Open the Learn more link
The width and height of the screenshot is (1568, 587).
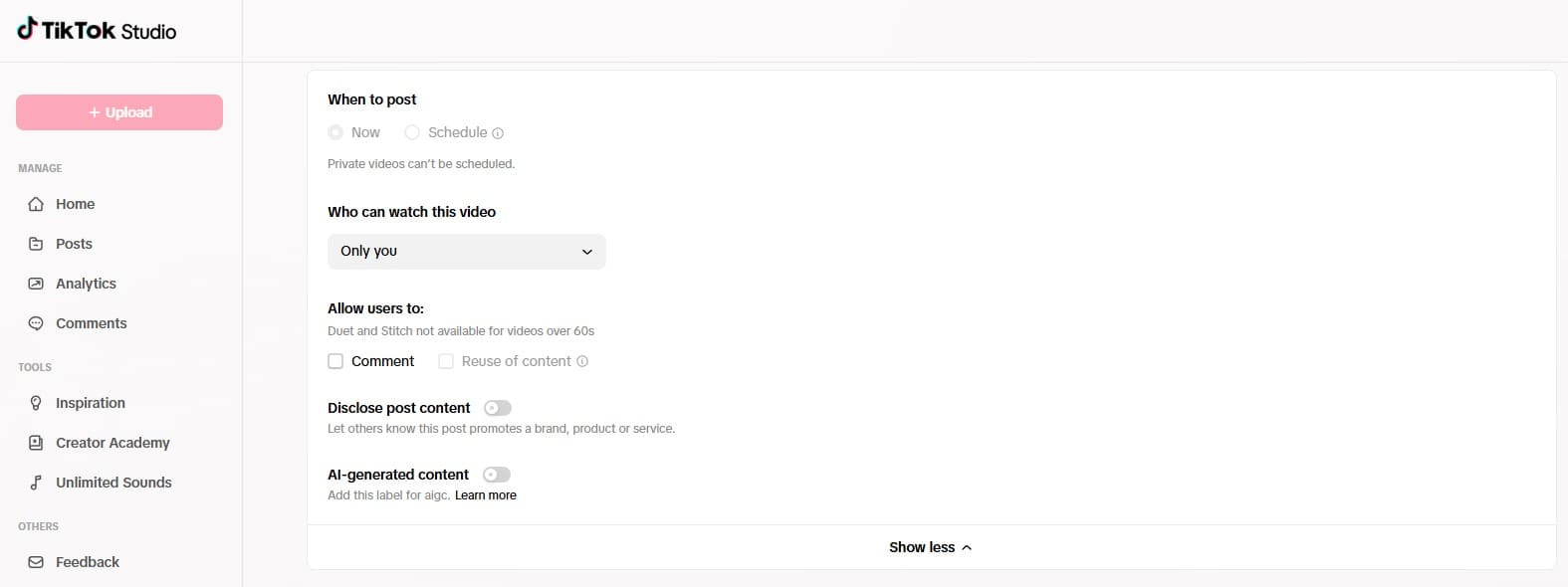(486, 495)
